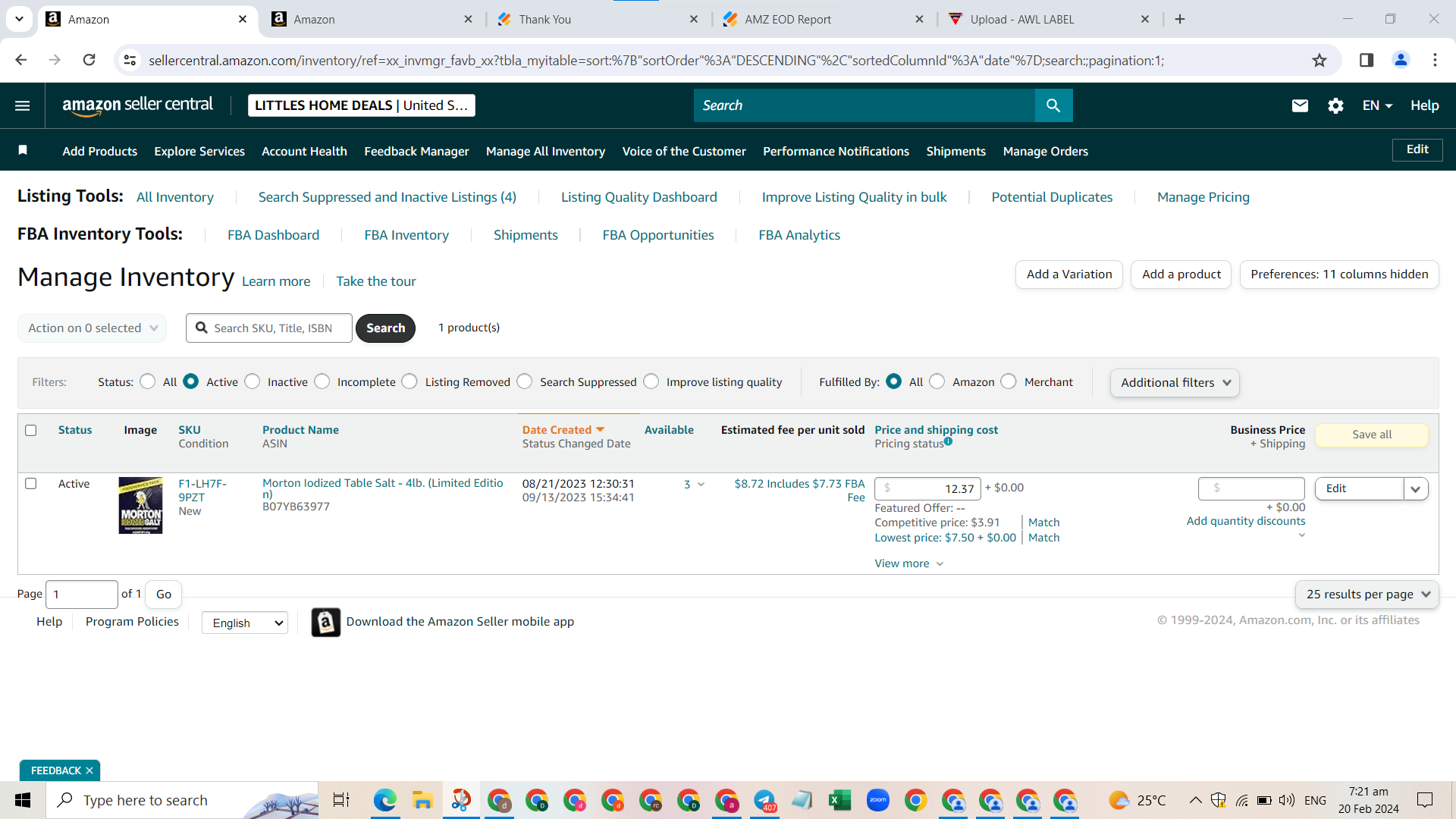
Task: Switch to the AMZ EOD Report tab
Action: pyautogui.click(x=824, y=19)
